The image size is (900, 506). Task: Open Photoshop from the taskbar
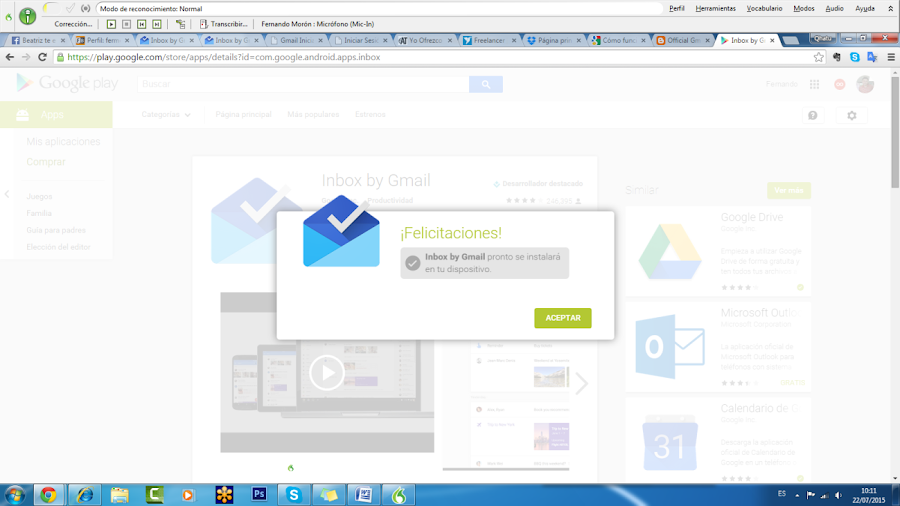[259, 495]
